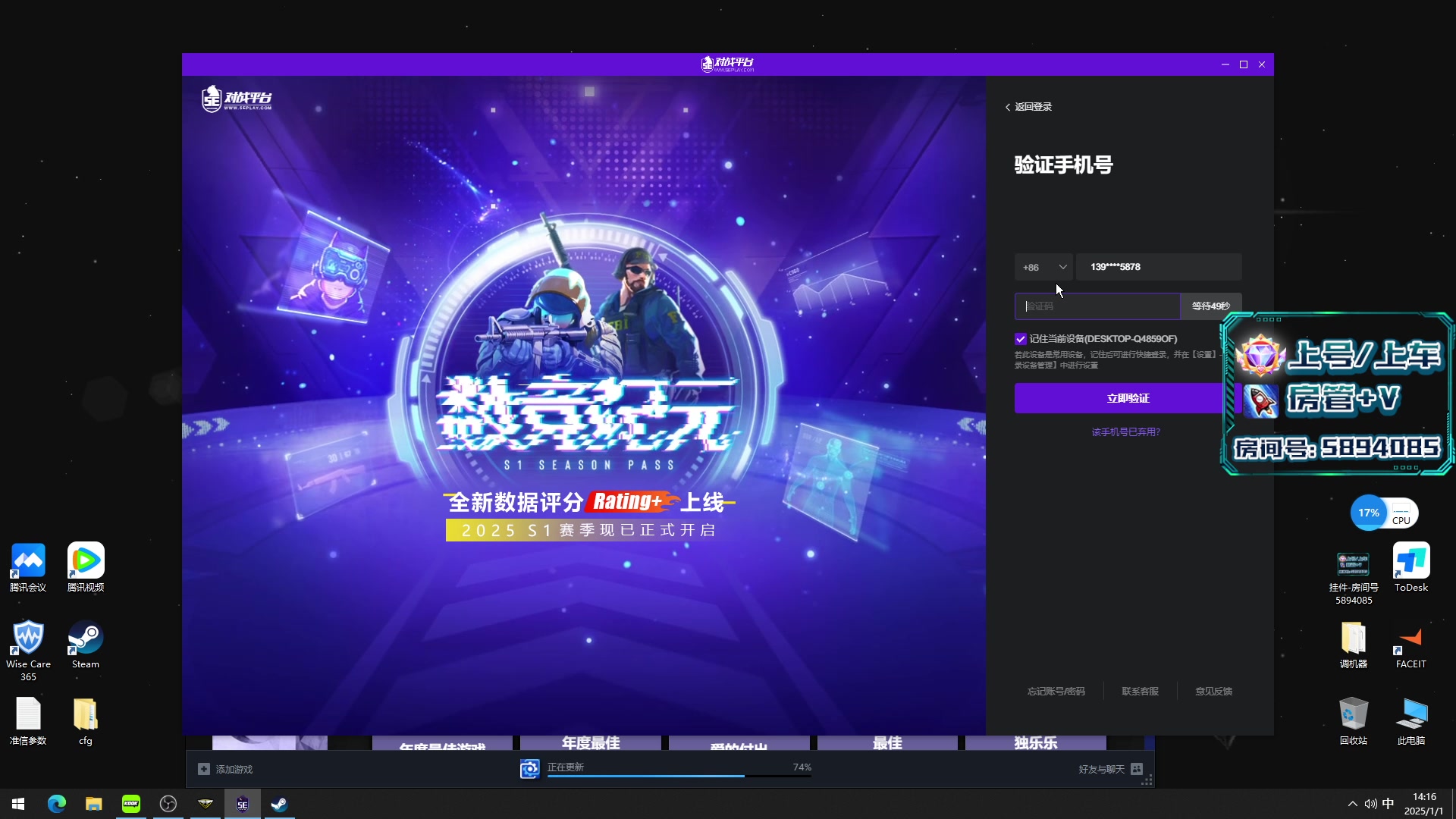Open the Windows Start menu
Image resolution: width=1456 pixels, height=819 pixels.
18,804
